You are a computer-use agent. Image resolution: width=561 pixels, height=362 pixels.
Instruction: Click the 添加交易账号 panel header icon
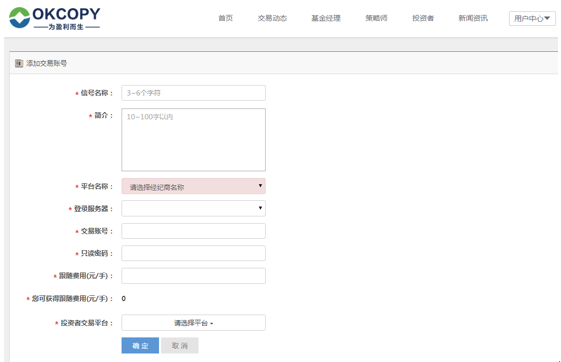[x=19, y=64]
